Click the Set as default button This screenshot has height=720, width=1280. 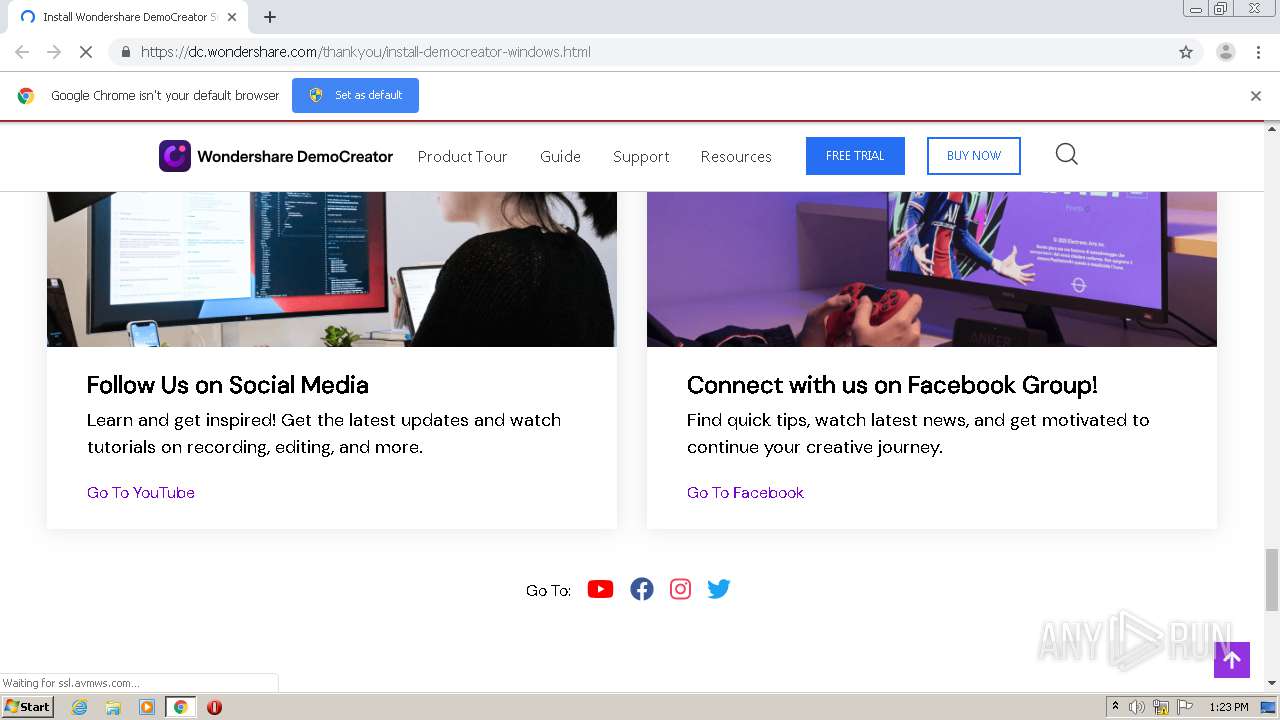coord(355,95)
